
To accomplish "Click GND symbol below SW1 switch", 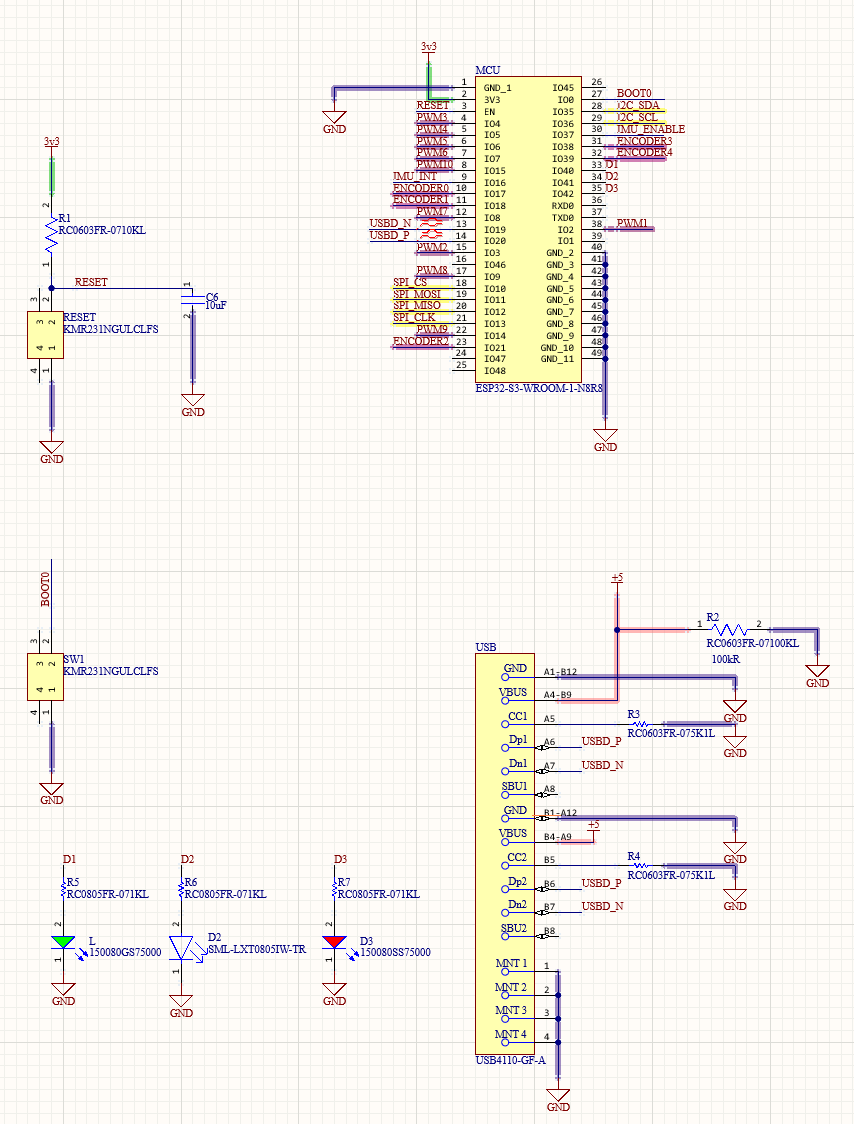I will click(52, 794).
